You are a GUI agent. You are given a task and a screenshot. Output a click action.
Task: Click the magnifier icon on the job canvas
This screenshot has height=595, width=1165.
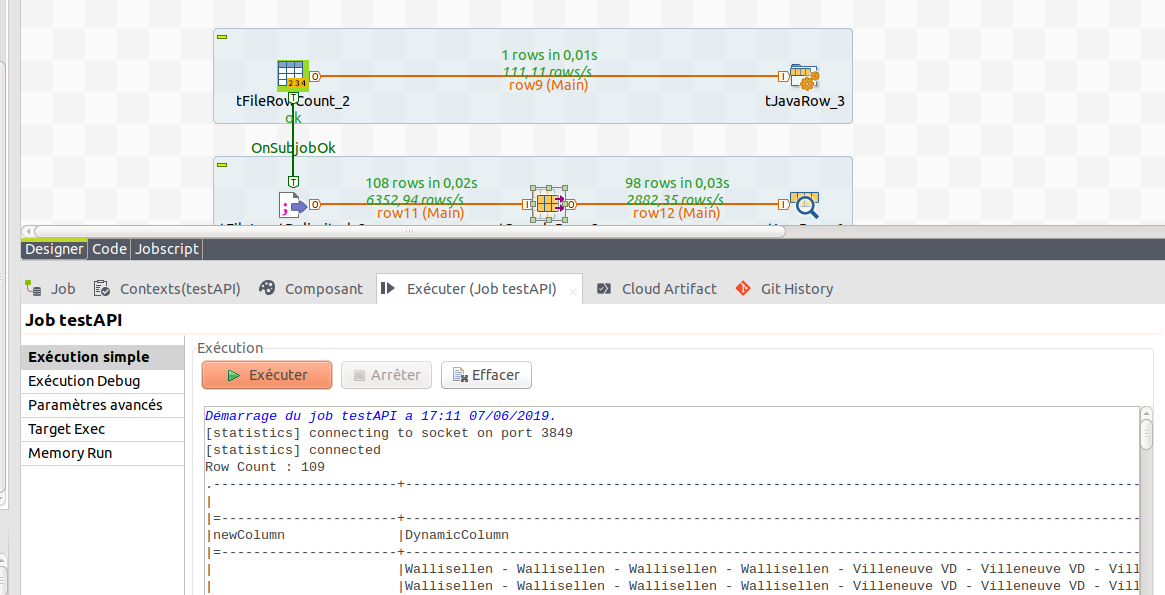[x=806, y=204]
